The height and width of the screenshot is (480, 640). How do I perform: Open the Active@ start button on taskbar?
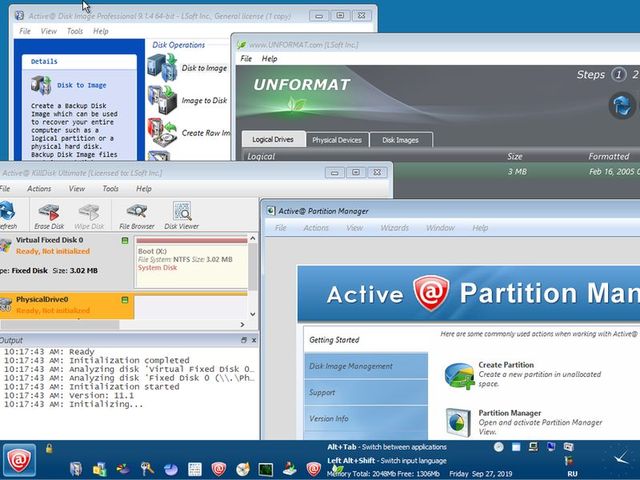click(x=19, y=460)
